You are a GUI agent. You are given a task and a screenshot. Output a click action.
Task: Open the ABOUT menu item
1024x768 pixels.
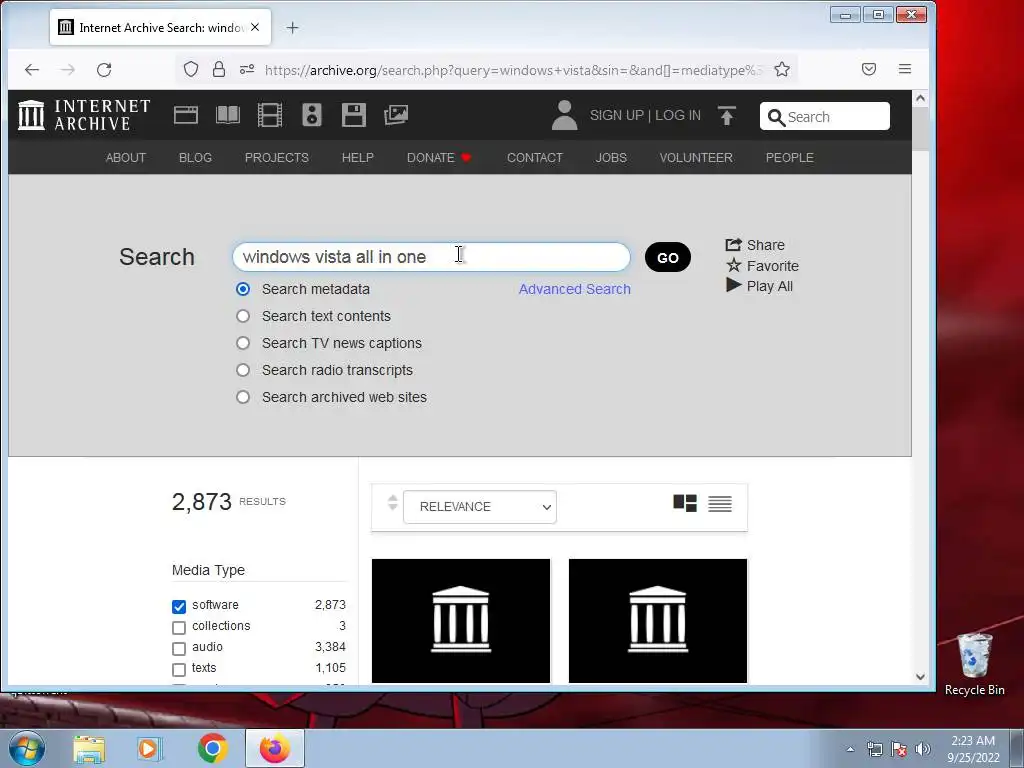coord(125,157)
